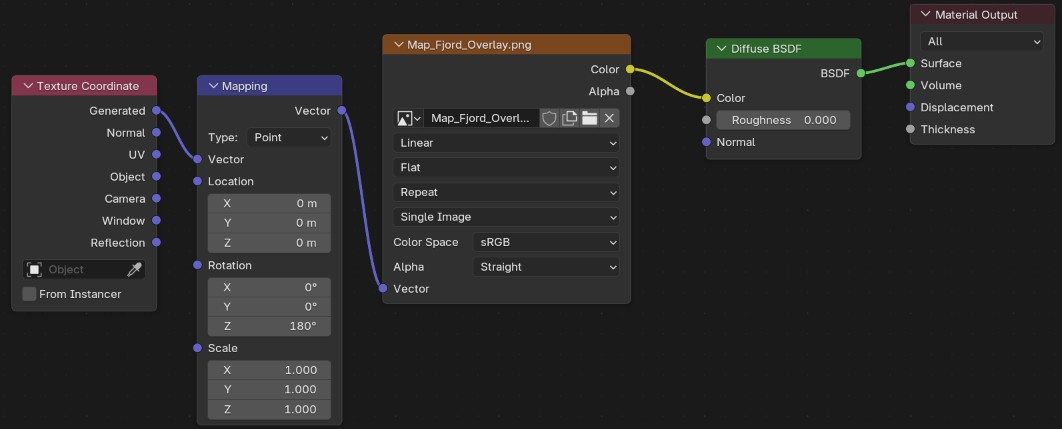Open the Repeat extension dropdown
The width and height of the screenshot is (1062, 429).
pyautogui.click(x=506, y=192)
